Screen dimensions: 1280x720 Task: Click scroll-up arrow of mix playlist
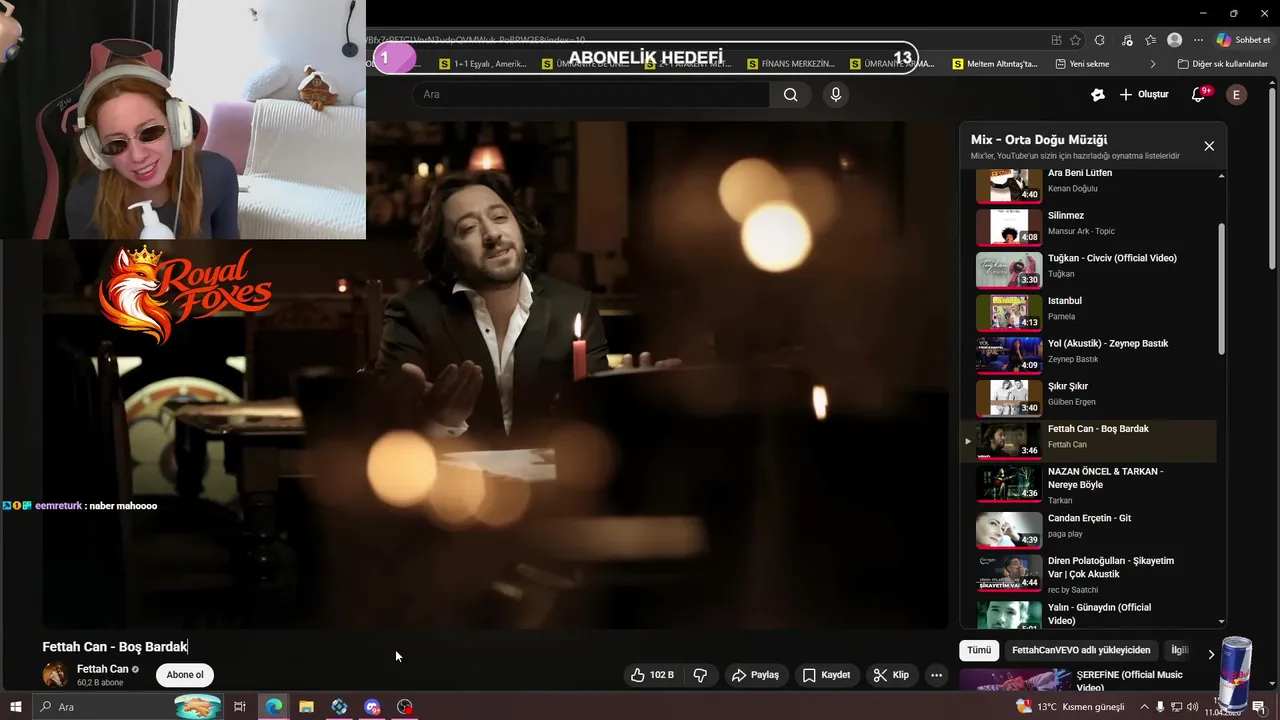1221,176
